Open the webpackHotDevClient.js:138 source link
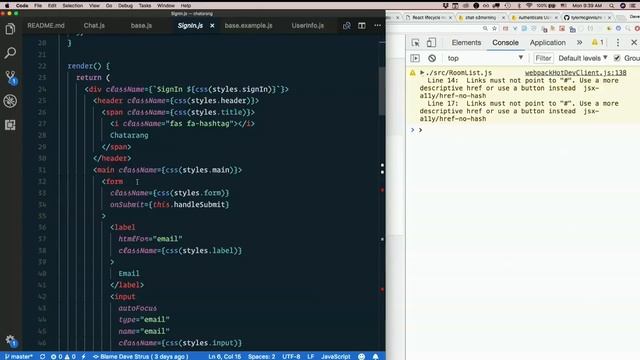This screenshot has height=360, width=640. point(576,73)
